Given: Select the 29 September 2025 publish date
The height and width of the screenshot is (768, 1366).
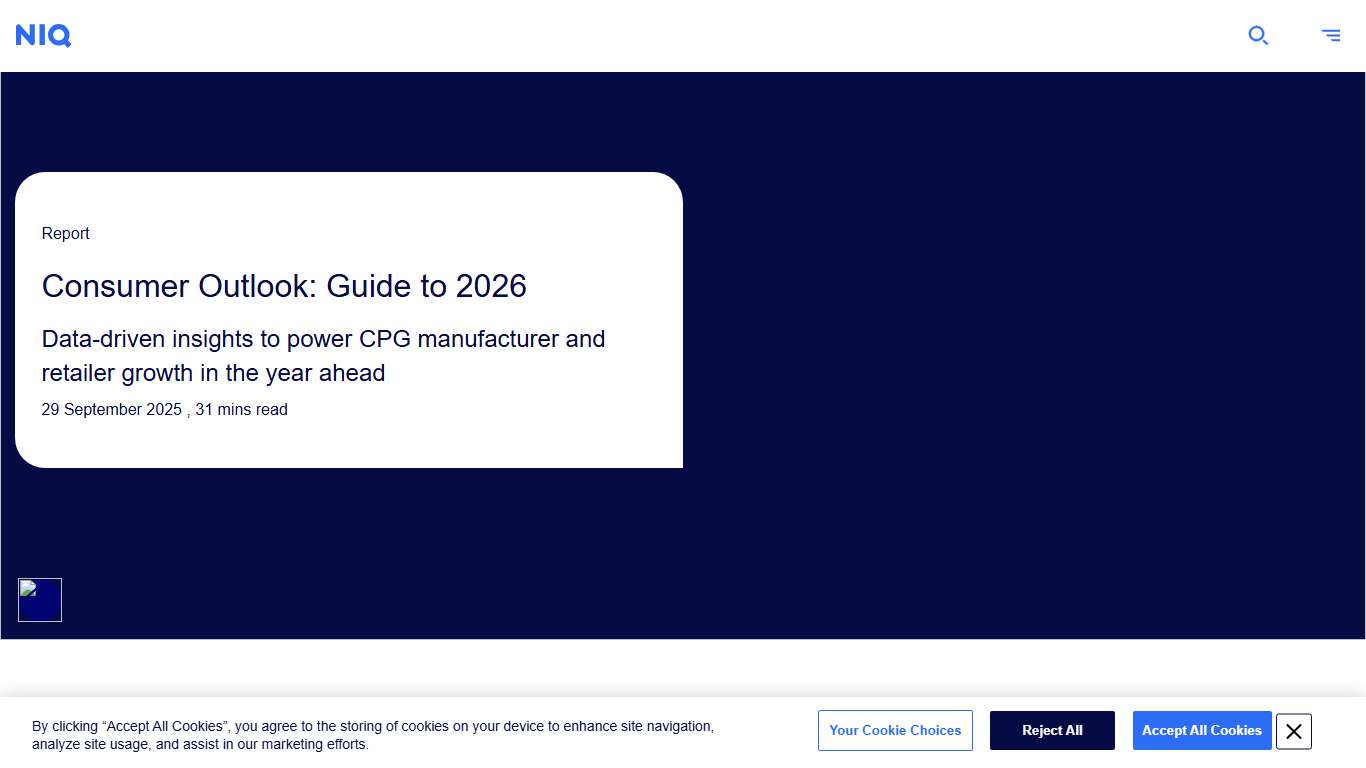Looking at the screenshot, I should 111,409.
